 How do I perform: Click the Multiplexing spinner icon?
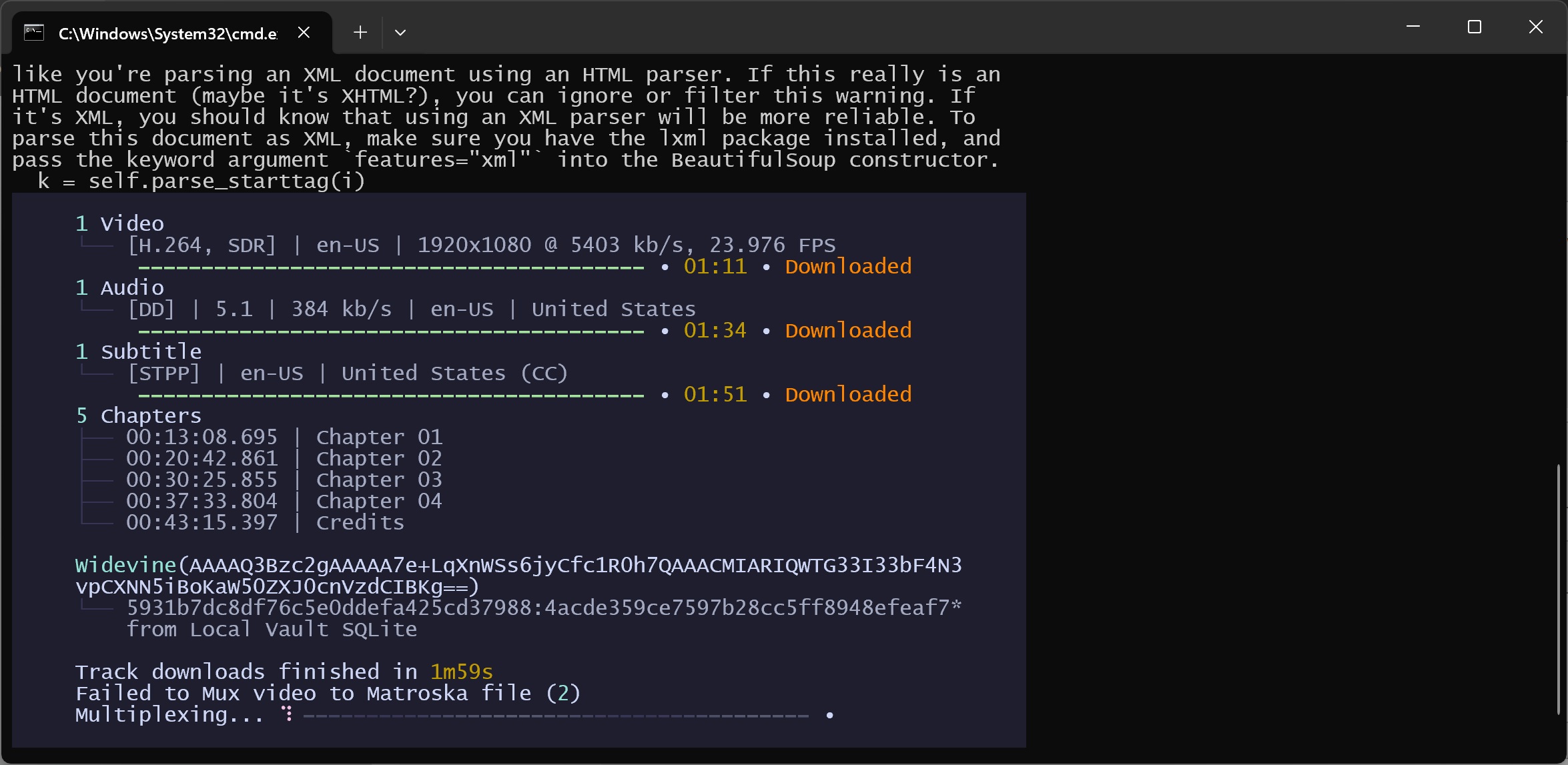pos(288,714)
